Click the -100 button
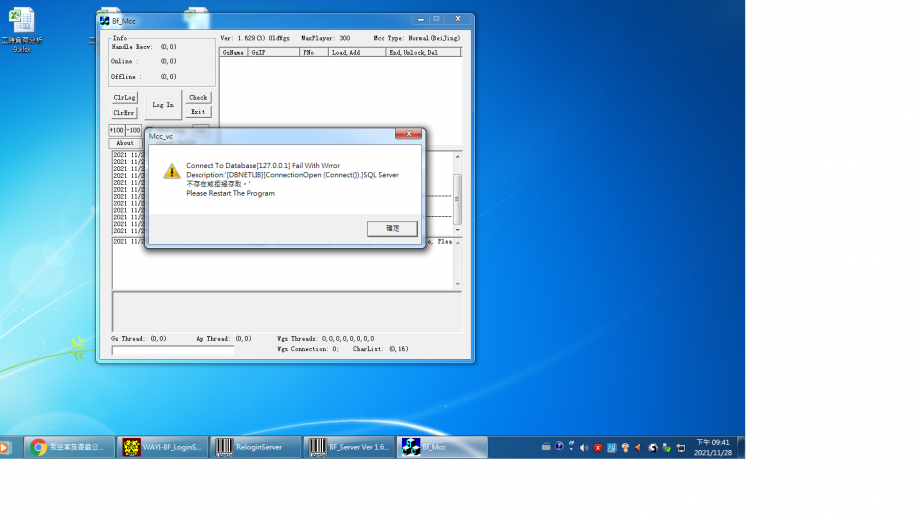 133,130
